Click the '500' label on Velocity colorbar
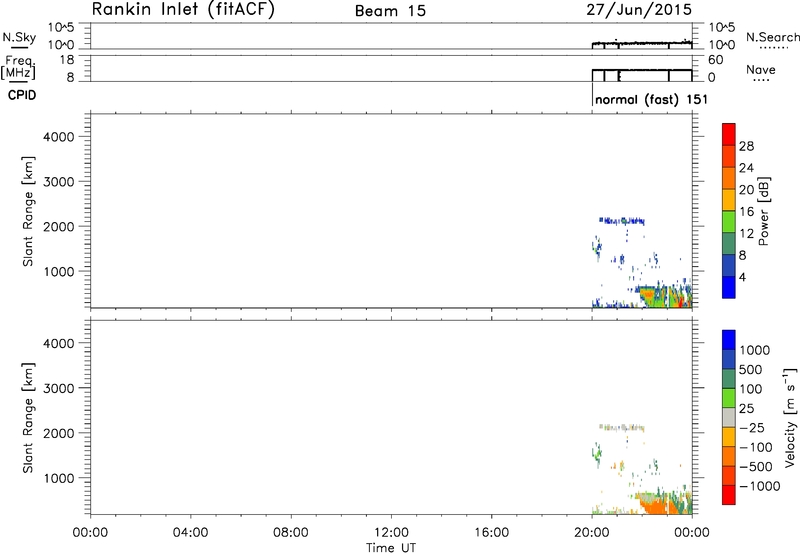The image size is (800, 554). [x=751, y=369]
